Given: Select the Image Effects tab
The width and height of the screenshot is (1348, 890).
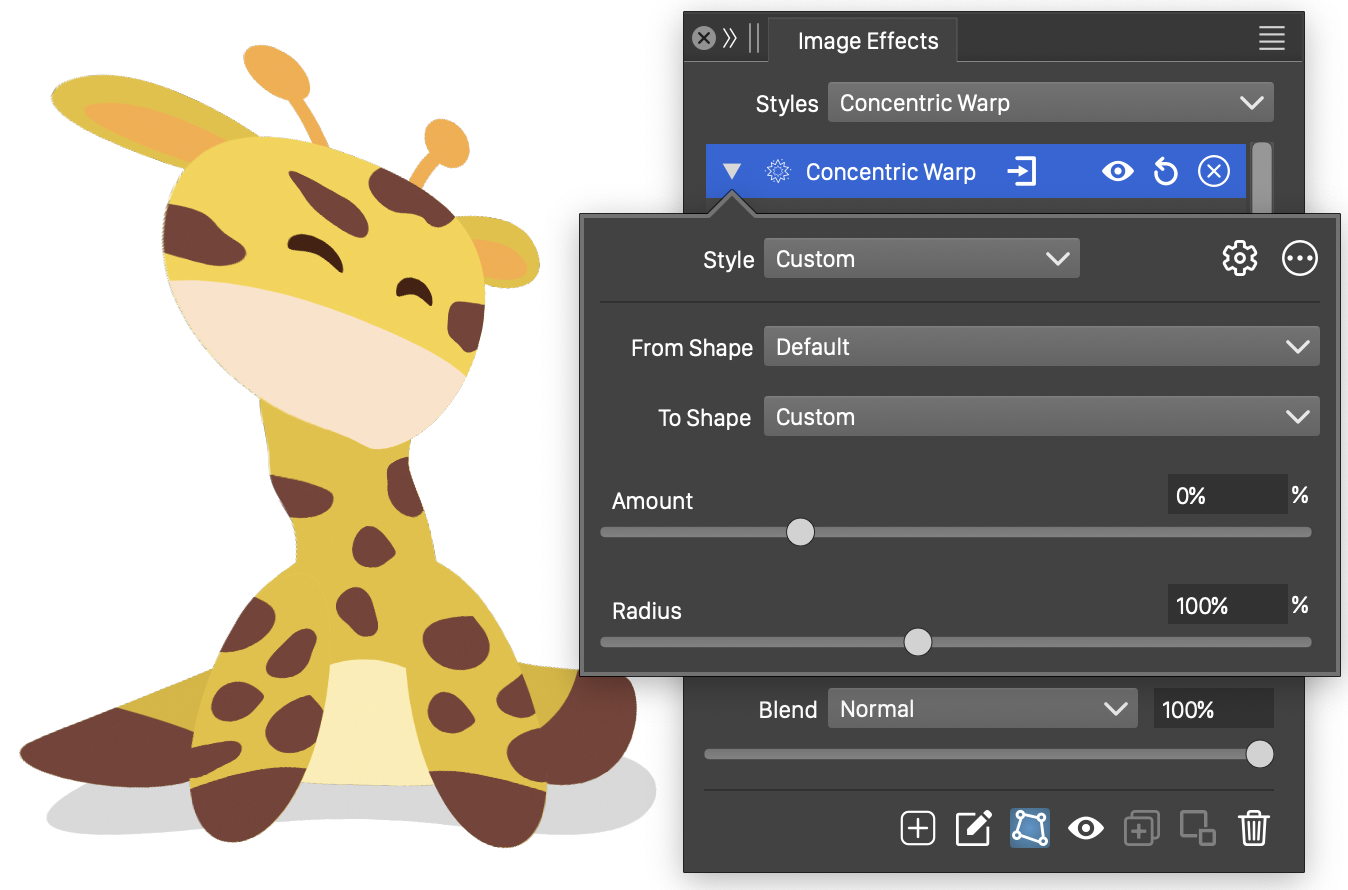Looking at the screenshot, I should (x=867, y=41).
